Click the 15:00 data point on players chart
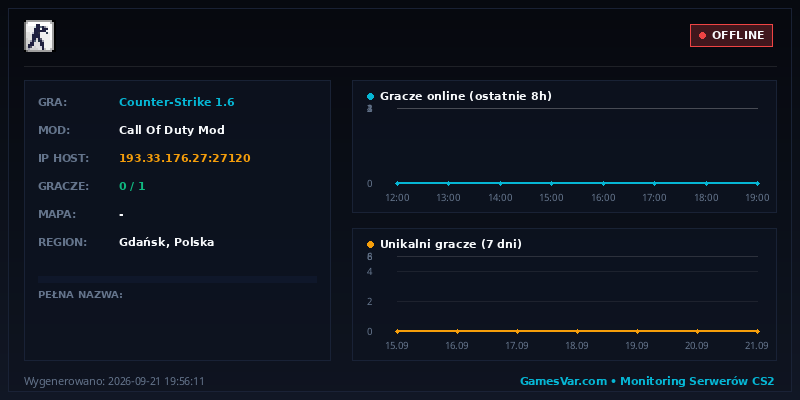The height and width of the screenshot is (400, 800). click(x=552, y=183)
